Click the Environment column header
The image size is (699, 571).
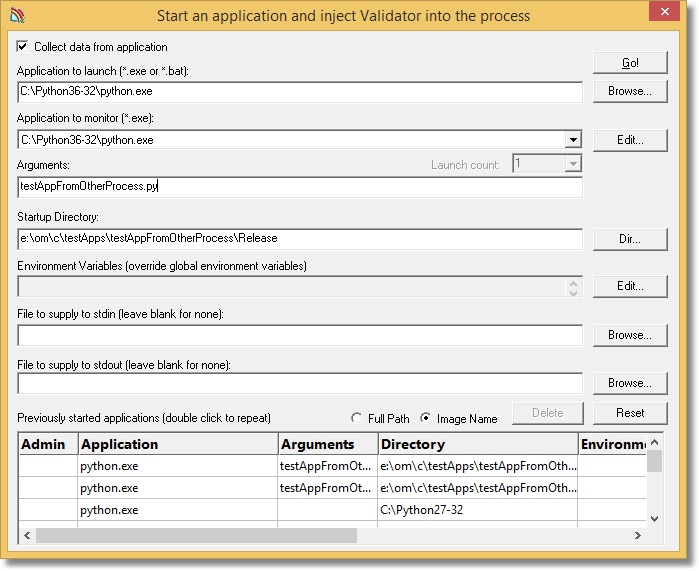(613, 444)
